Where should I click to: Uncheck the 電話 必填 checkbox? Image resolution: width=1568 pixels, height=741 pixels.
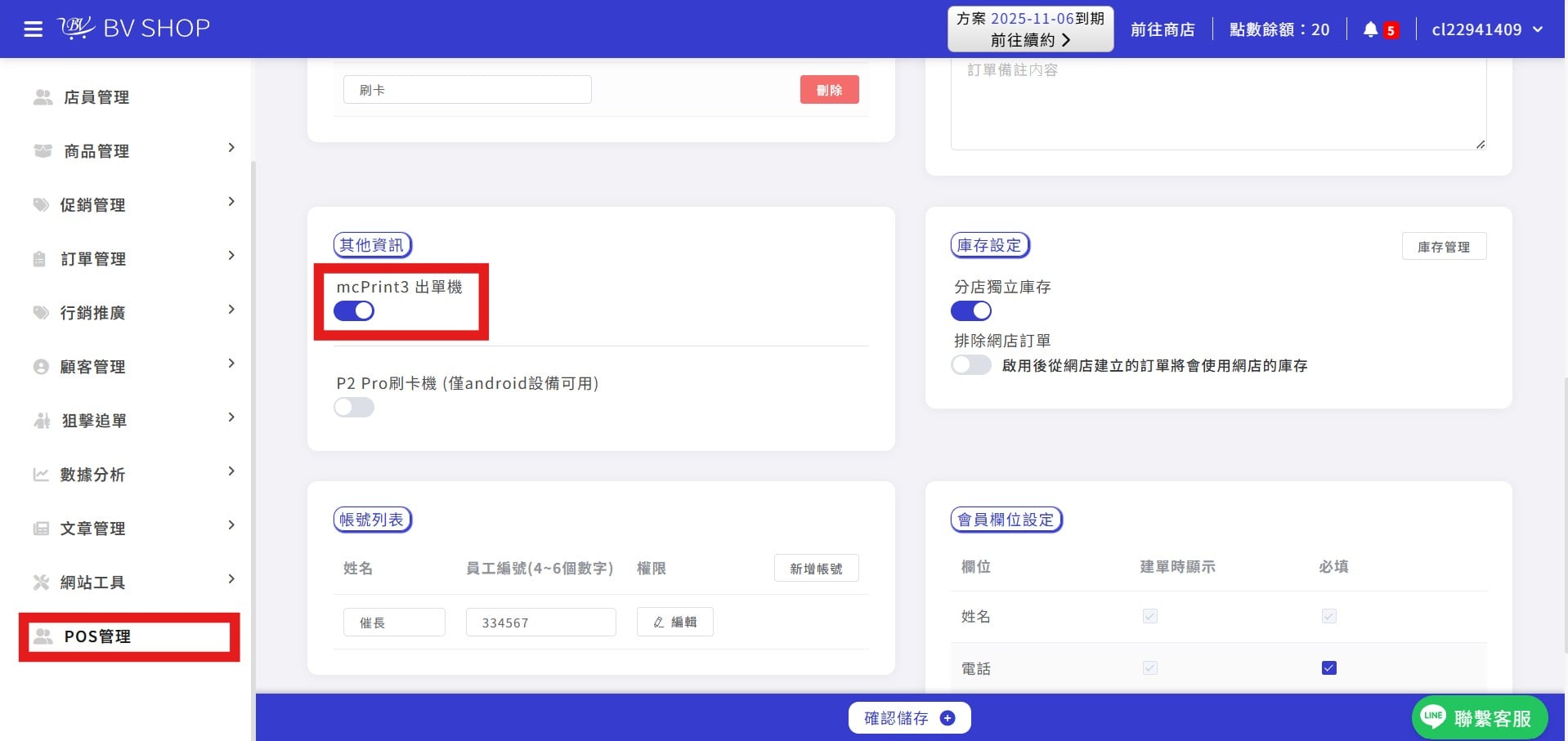1329,668
